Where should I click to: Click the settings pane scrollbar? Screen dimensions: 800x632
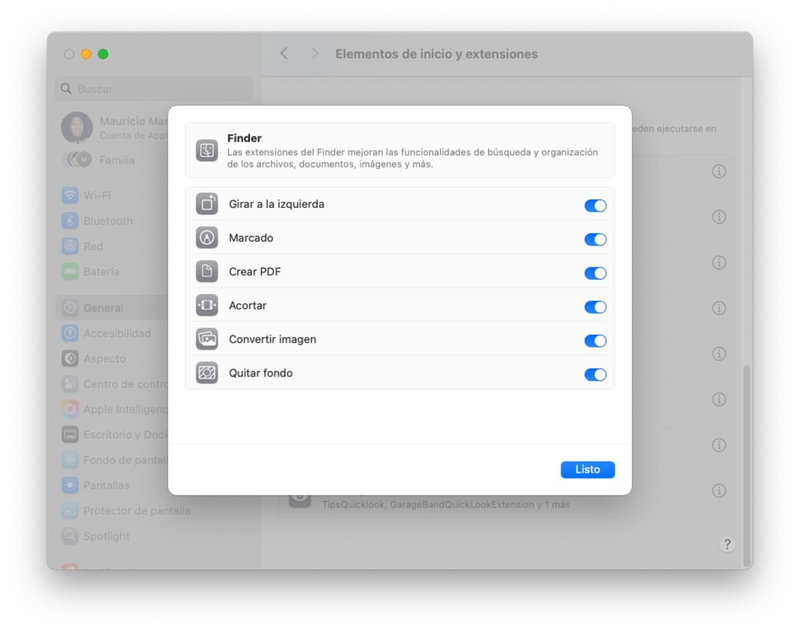[746, 464]
